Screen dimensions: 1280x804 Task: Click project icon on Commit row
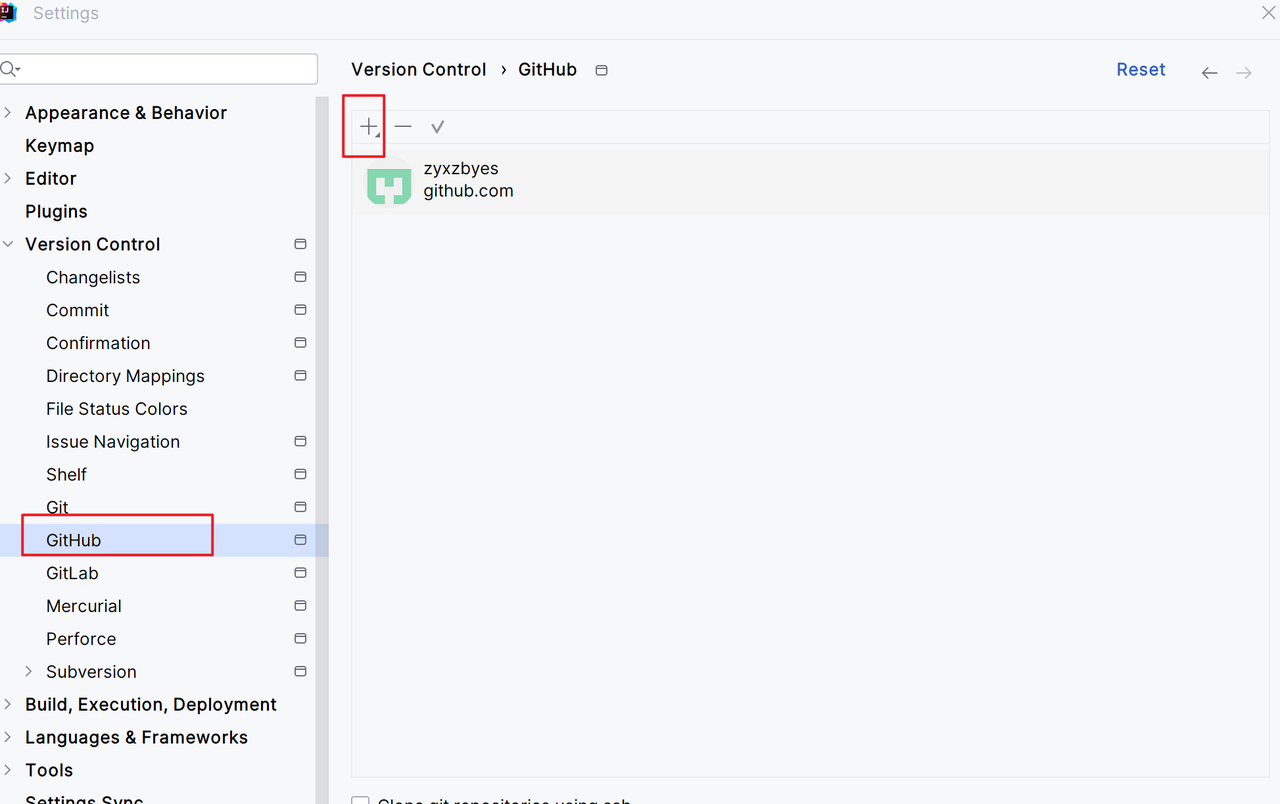point(300,310)
